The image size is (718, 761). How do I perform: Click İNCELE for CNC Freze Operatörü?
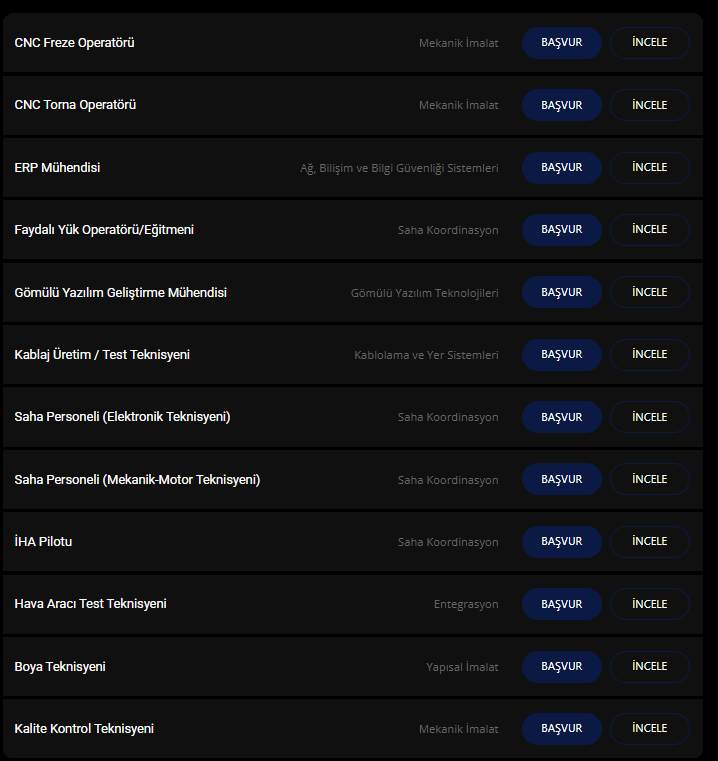pos(650,43)
